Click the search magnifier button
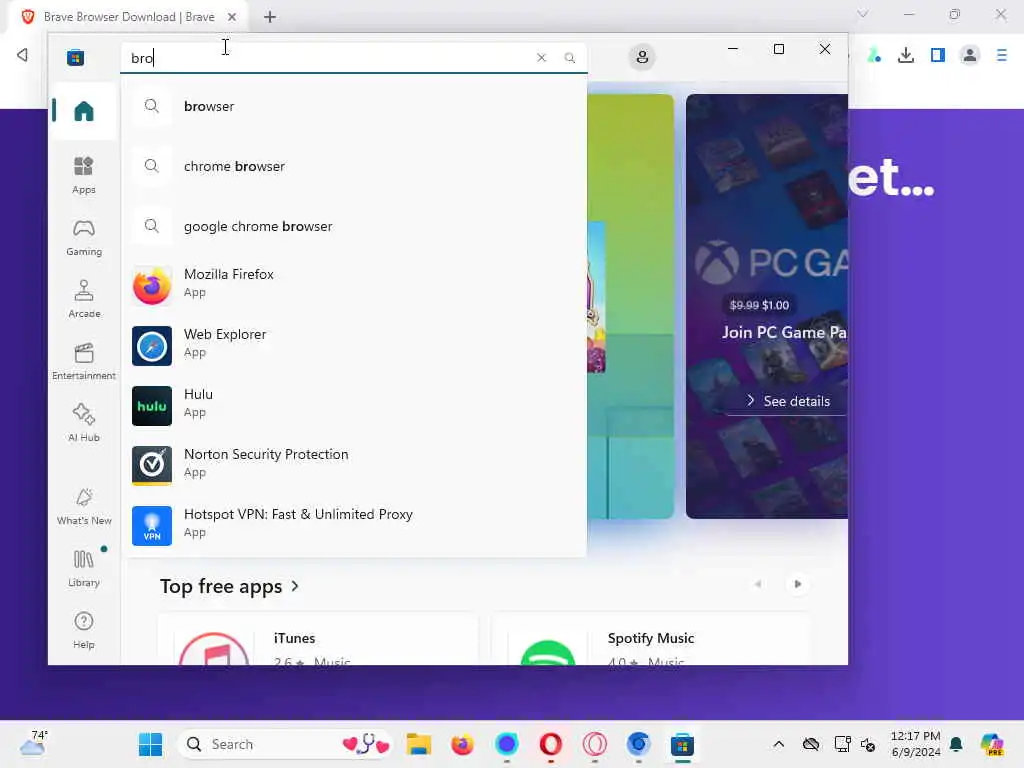Viewport: 1024px width, 768px height. pyautogui.click(x=569, y=57)
